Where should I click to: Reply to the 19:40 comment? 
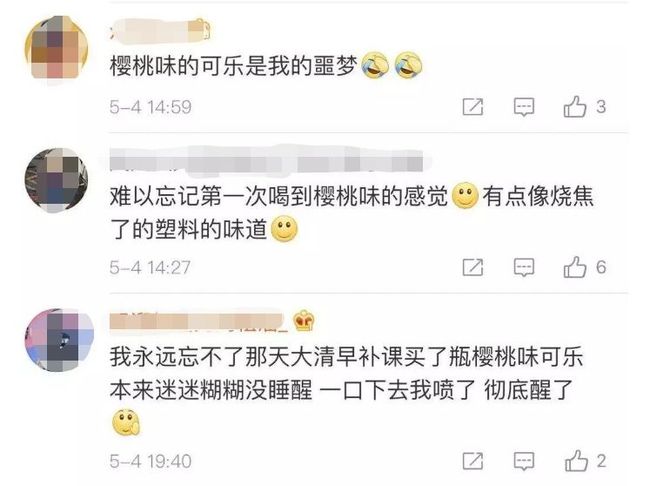tap(524, 461)
